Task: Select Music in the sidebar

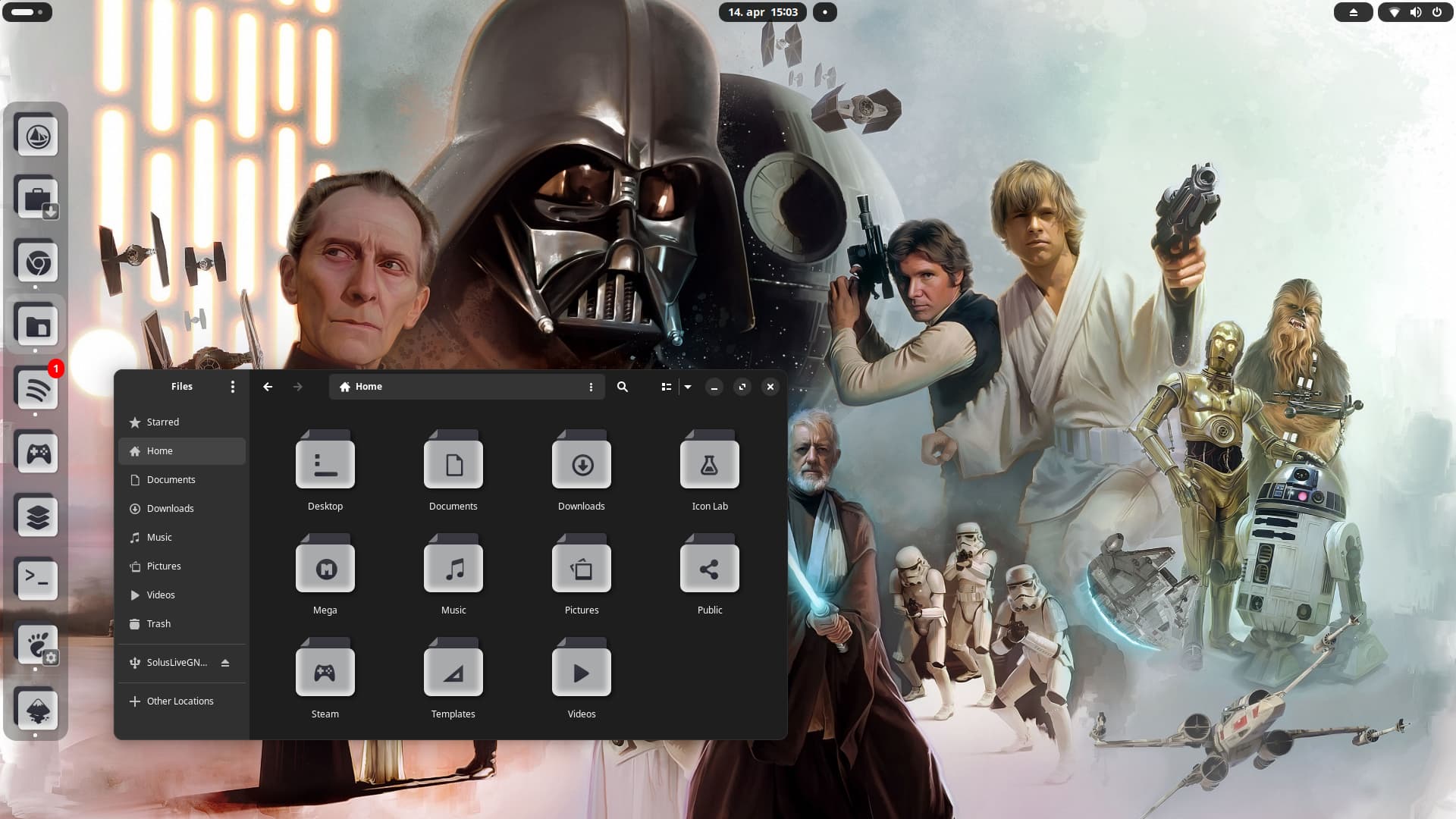Action: (182, 538)
